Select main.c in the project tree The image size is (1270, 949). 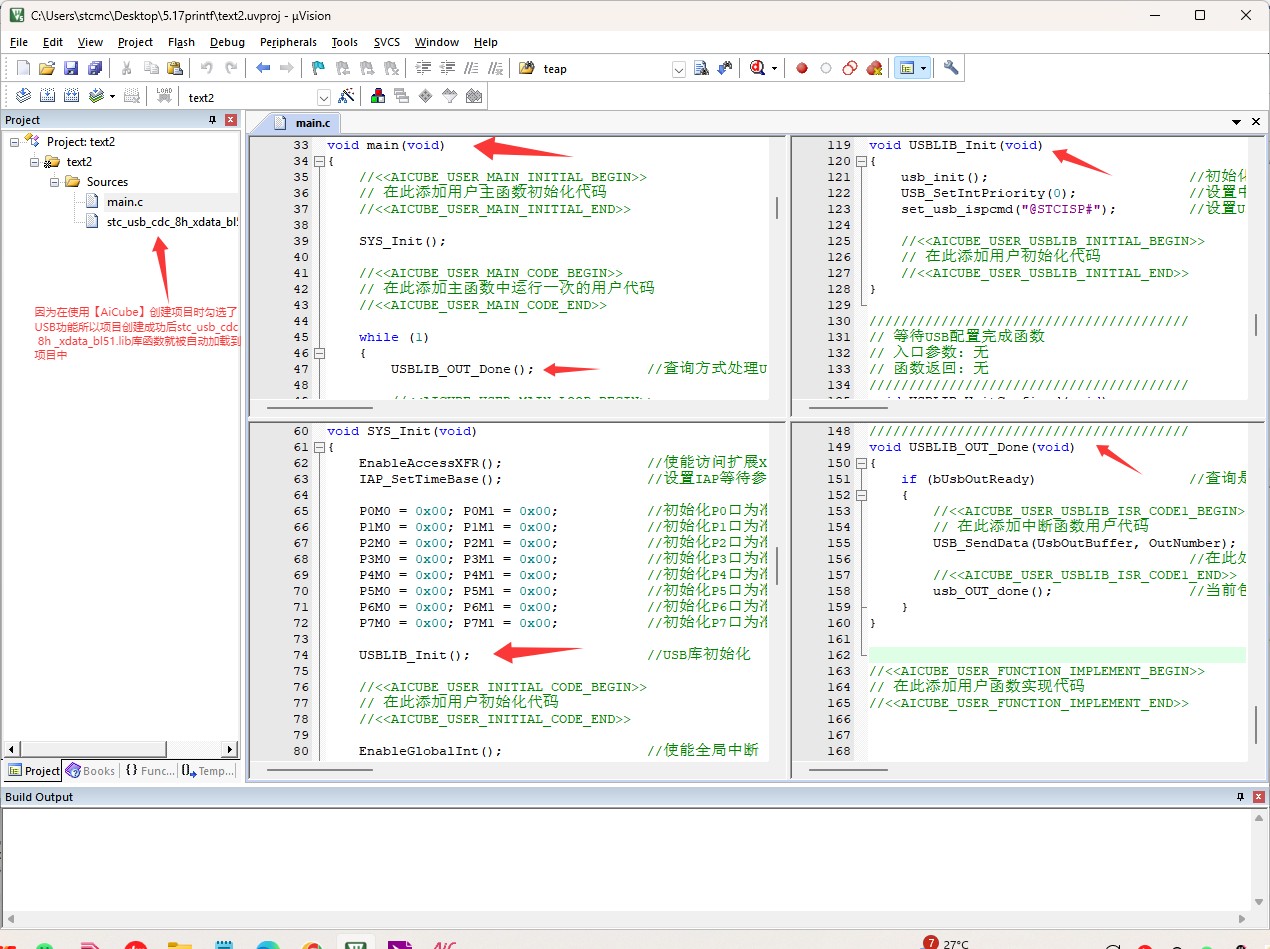[x=125, y=202]
